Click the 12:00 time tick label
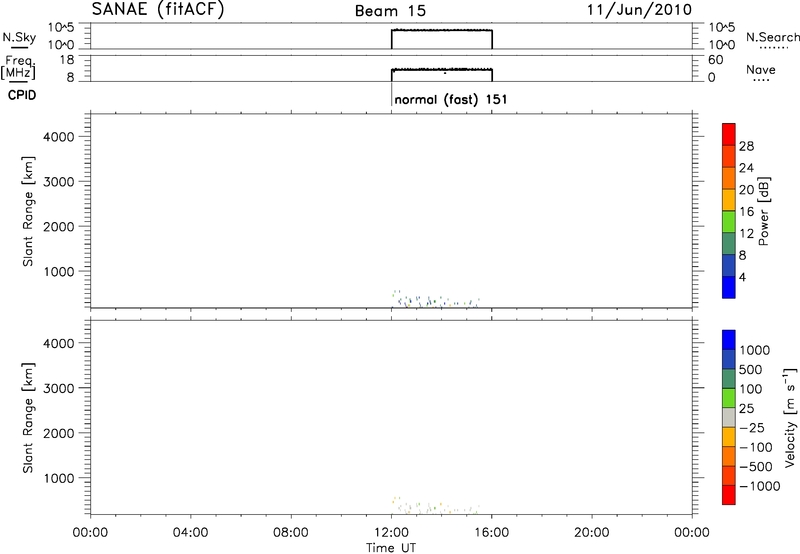Screen dimensions: 800x554 coord(391,533)
